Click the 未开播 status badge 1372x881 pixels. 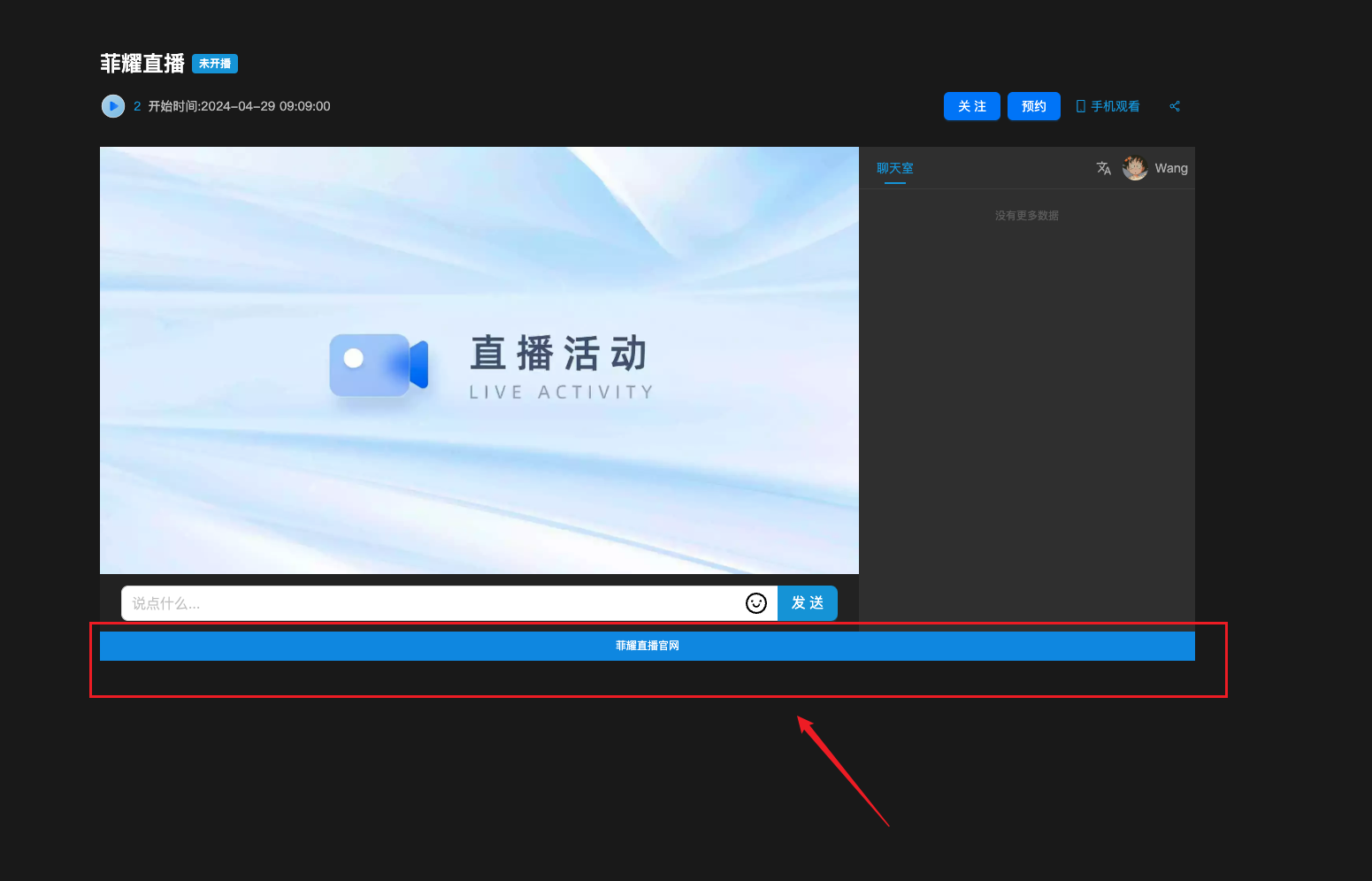tap(215, 64)
